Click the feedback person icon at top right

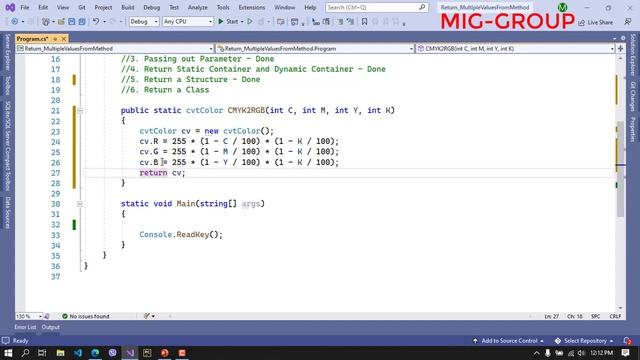628,22
